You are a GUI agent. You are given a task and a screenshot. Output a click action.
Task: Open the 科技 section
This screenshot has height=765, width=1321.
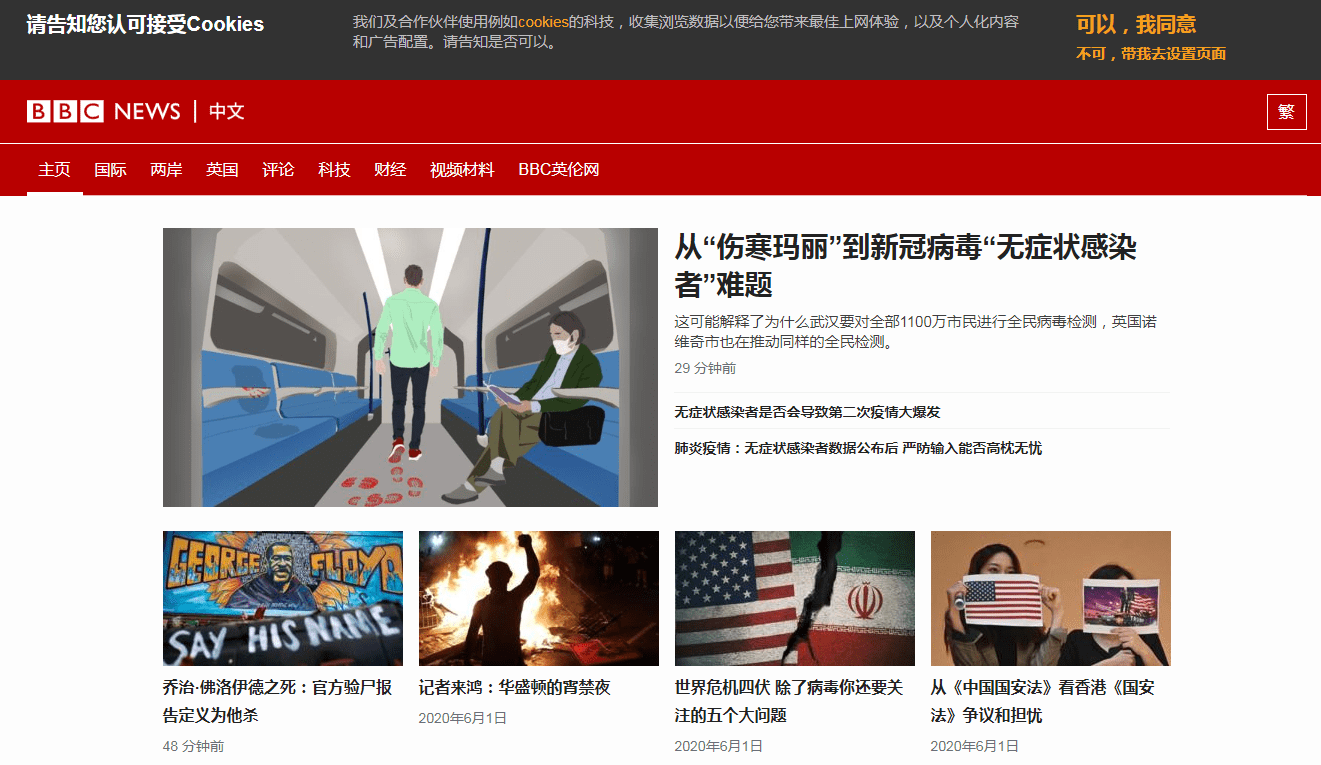tap(334, 170)
